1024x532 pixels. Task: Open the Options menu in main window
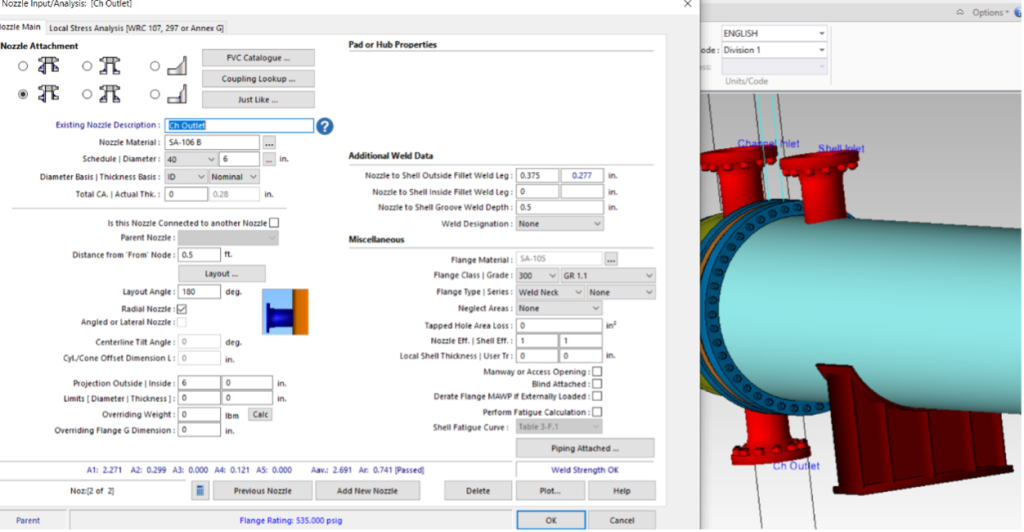coord(989,12)
